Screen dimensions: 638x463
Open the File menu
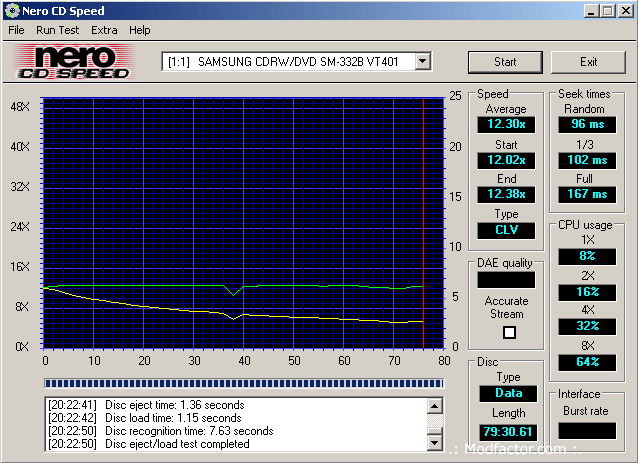tap(16, 30)
